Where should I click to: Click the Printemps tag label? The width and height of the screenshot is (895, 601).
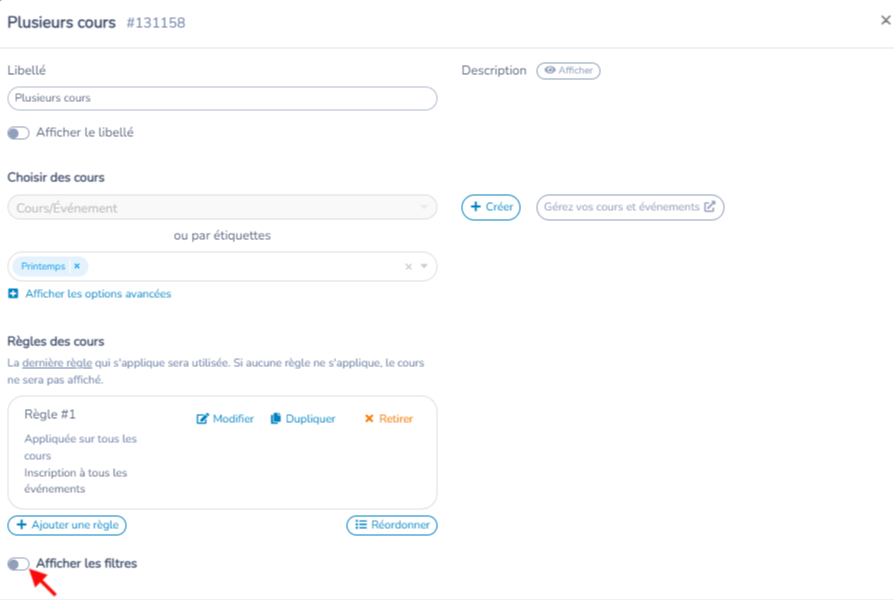click(x=43, y=267)
